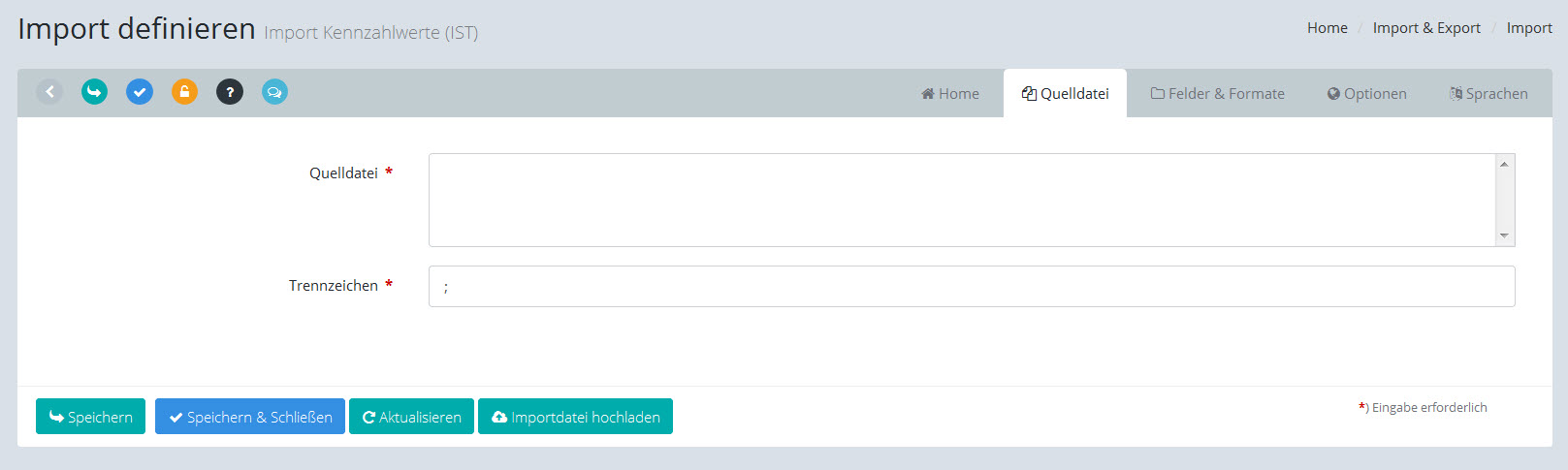This screenshot has height=470, width=1568.
Task: Click the blue checkmark circle icon
Action: (x=140, y=92)
